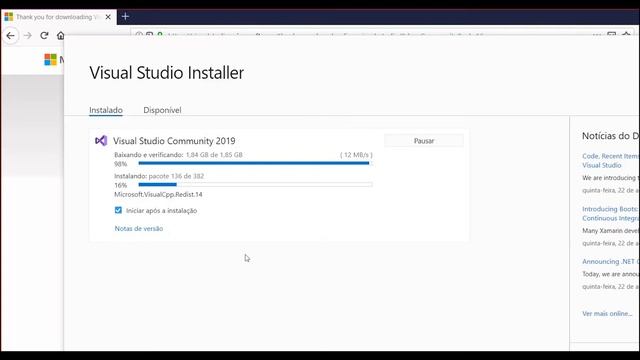The image size is (640, 360).
Task: Switch to the Instalado tab
Action: coord(106,110)
